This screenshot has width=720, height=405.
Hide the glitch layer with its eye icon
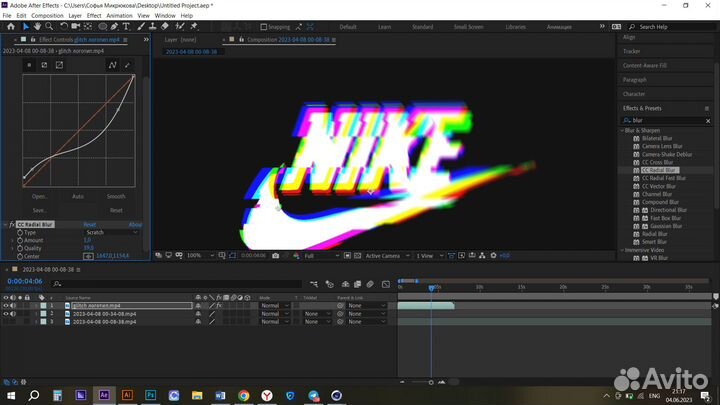click(6, 305)
